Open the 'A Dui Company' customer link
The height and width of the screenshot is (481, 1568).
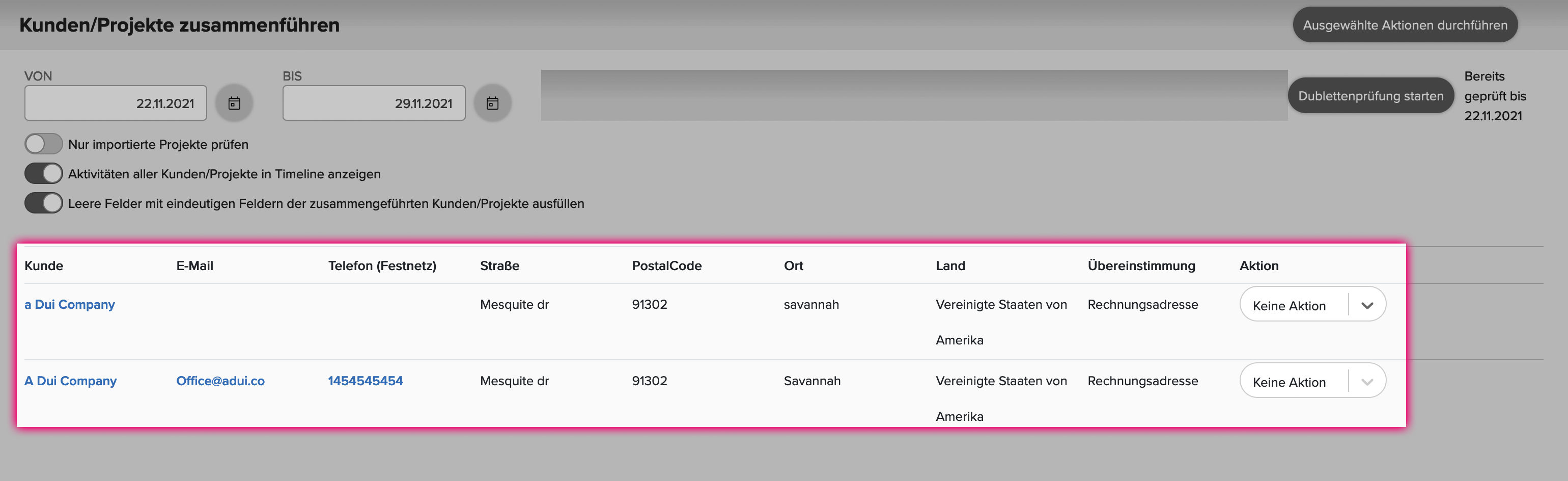(71, 381)
